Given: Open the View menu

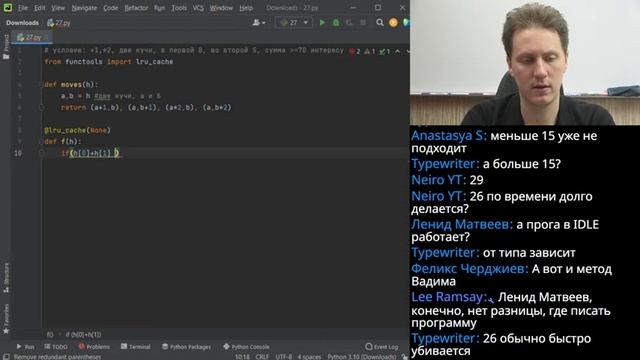Looking at the screenshot, I should pos(58,8).
